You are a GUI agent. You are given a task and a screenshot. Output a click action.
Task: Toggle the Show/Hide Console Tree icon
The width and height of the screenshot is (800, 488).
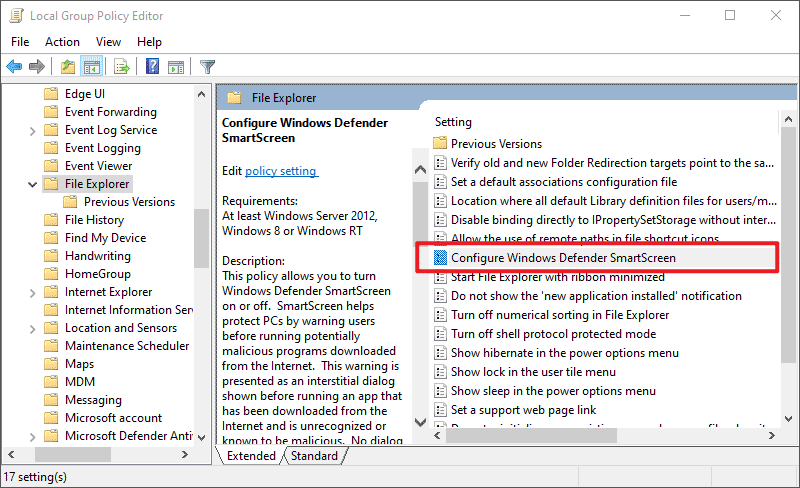(x=92, y=66)
